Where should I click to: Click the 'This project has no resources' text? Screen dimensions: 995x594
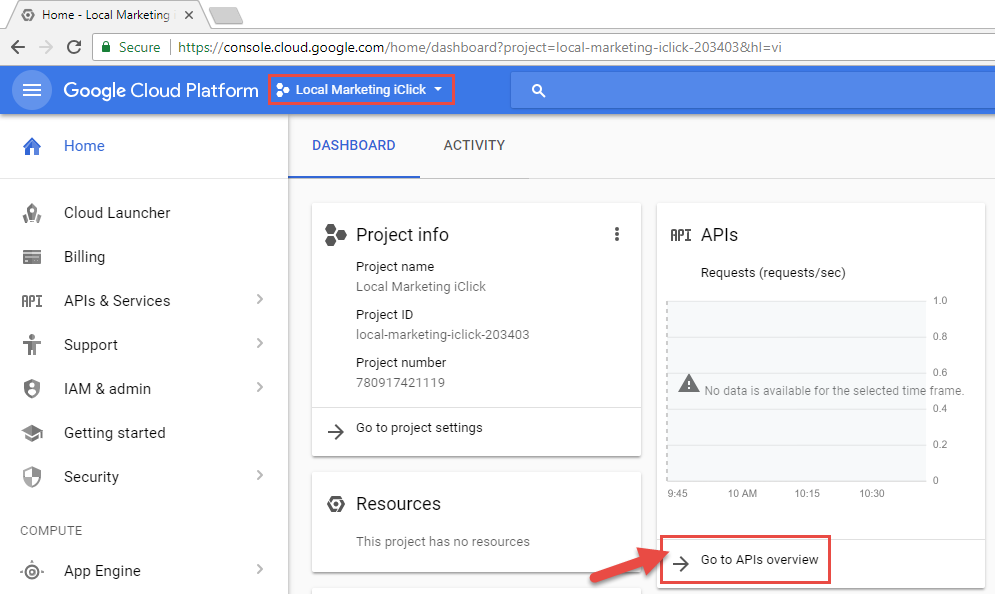point(443,542)
